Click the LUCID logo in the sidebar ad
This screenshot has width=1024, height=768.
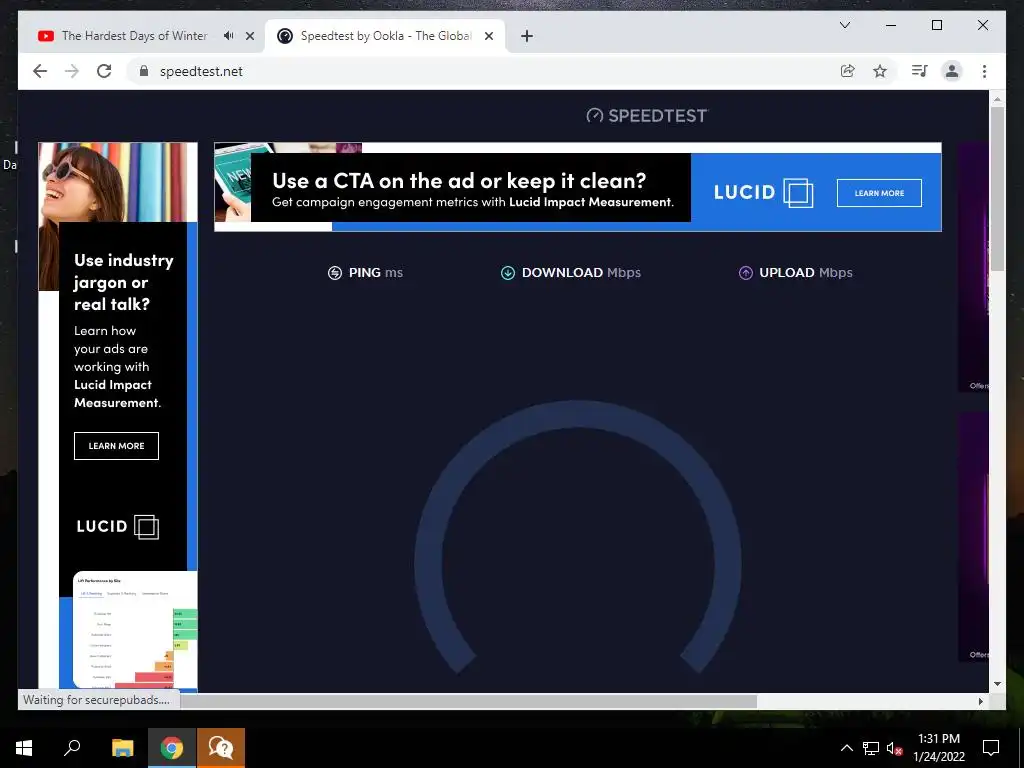118,526
